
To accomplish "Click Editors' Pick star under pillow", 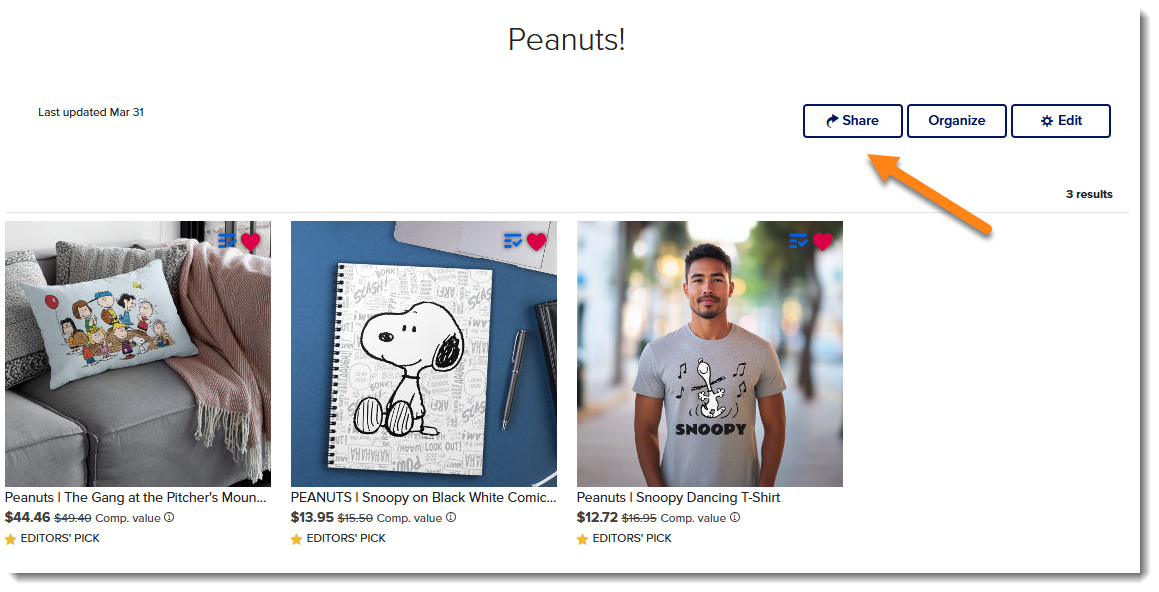I will [10, 540].
